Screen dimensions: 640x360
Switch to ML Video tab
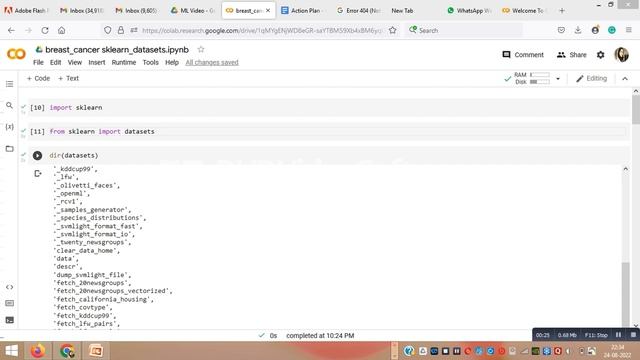pyautogui.click(x=193, y=11)
